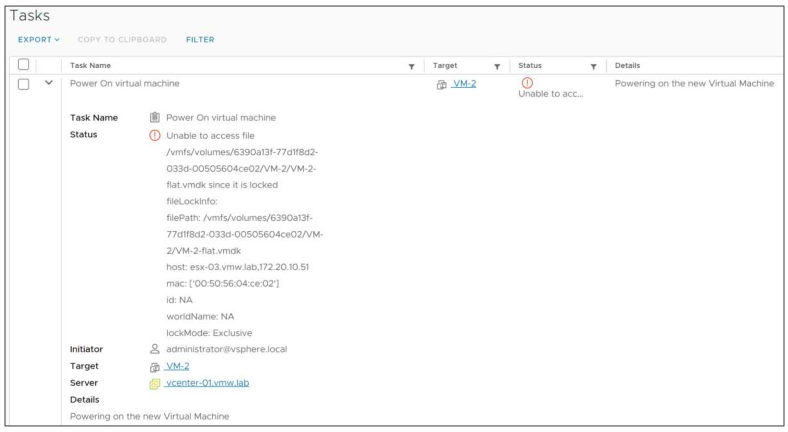The height and width of the screenshot is (432, 788).
Task: Select the Power On virtual machine row checkbox
Action: pyautogui.click(x=24, y=84)
